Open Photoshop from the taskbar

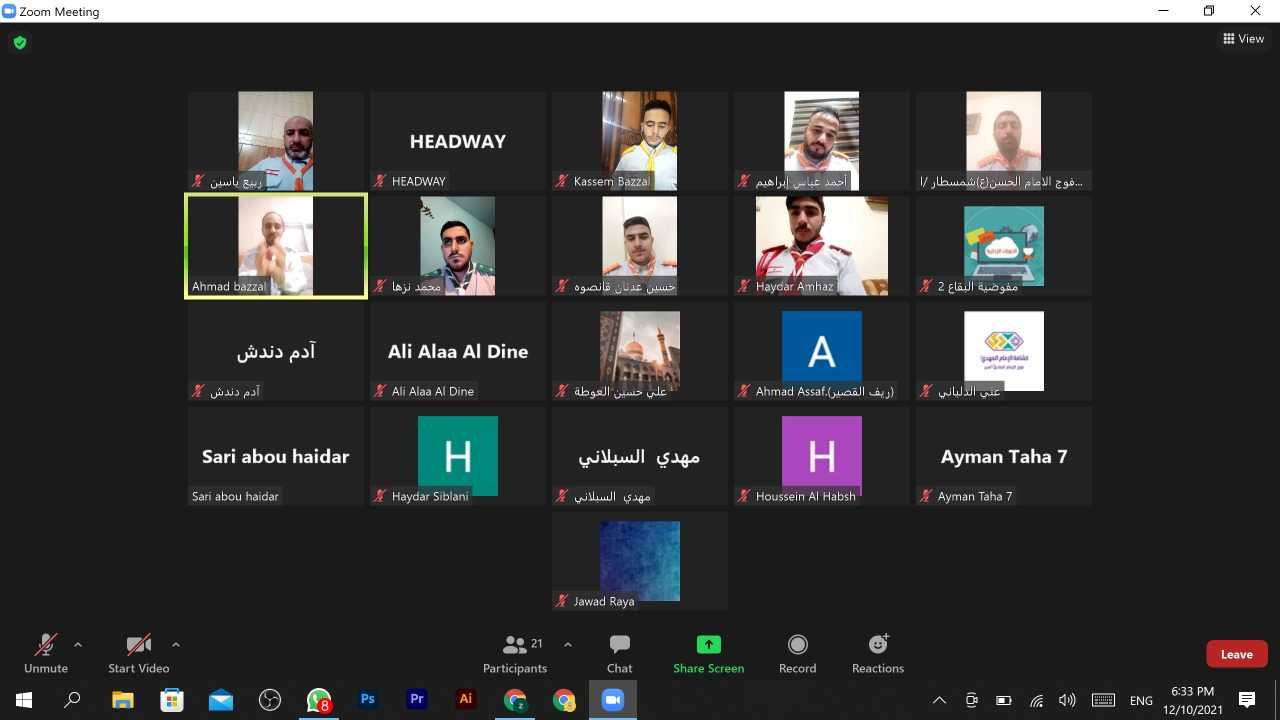coord(368,700)
